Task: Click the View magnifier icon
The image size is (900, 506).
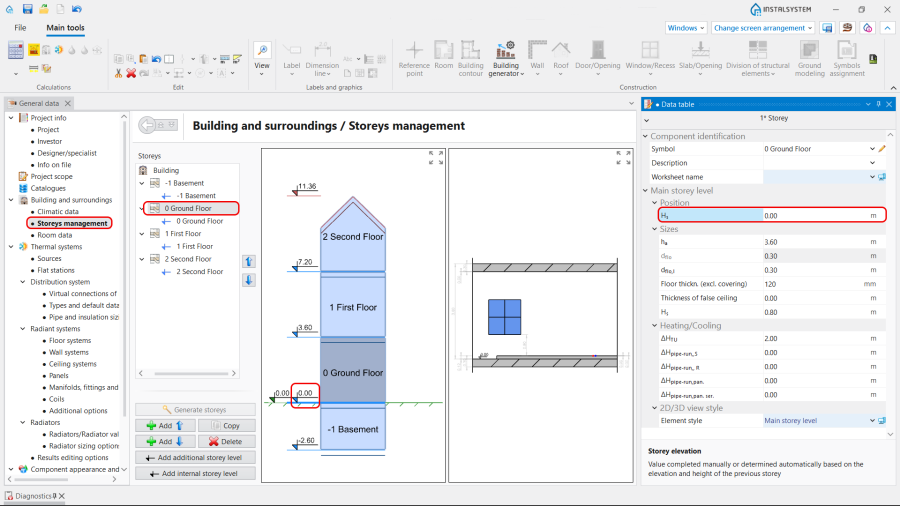Action: tap(262, 50)
